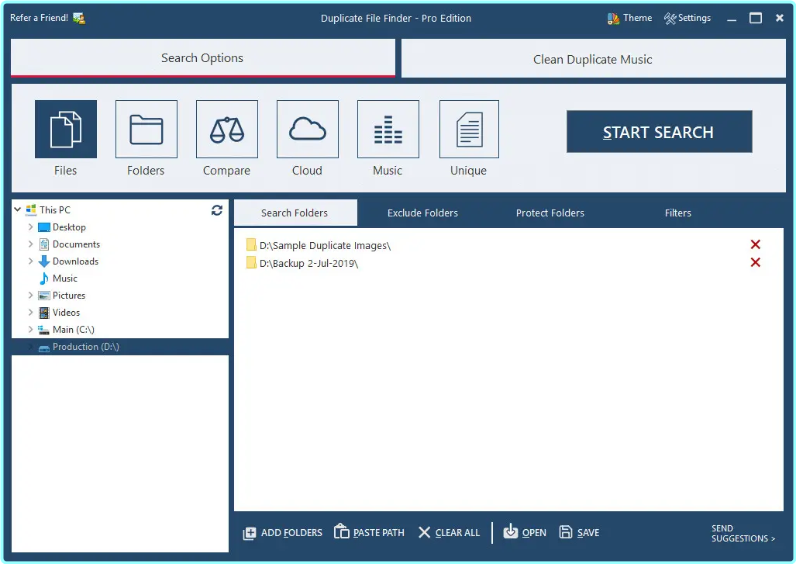The image size is (796, 564).
Task: Click the CLEAR ALL label
Action: (457, 533)
